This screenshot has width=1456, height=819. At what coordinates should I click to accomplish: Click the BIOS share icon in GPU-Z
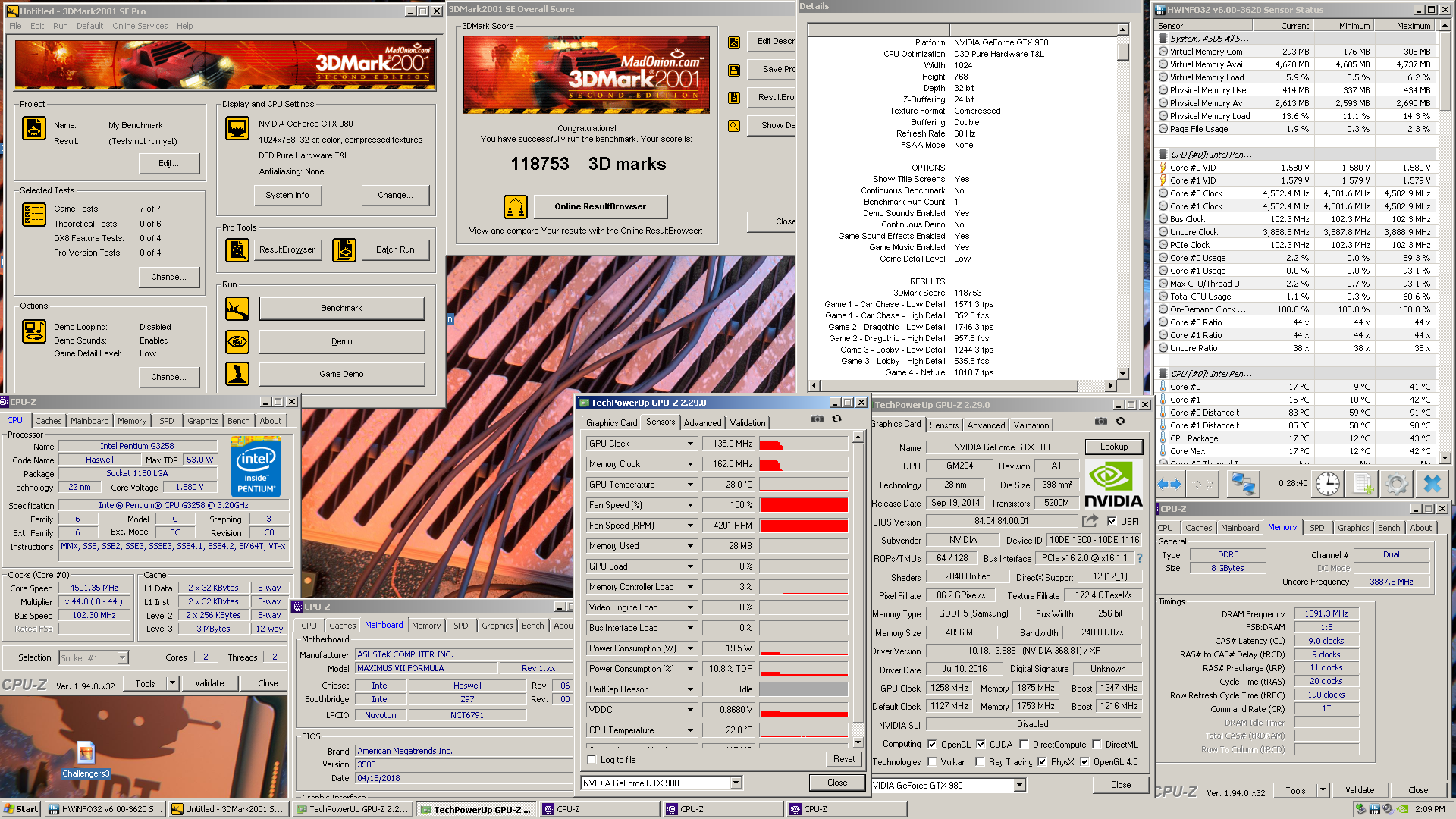(x=1090, y=521)
